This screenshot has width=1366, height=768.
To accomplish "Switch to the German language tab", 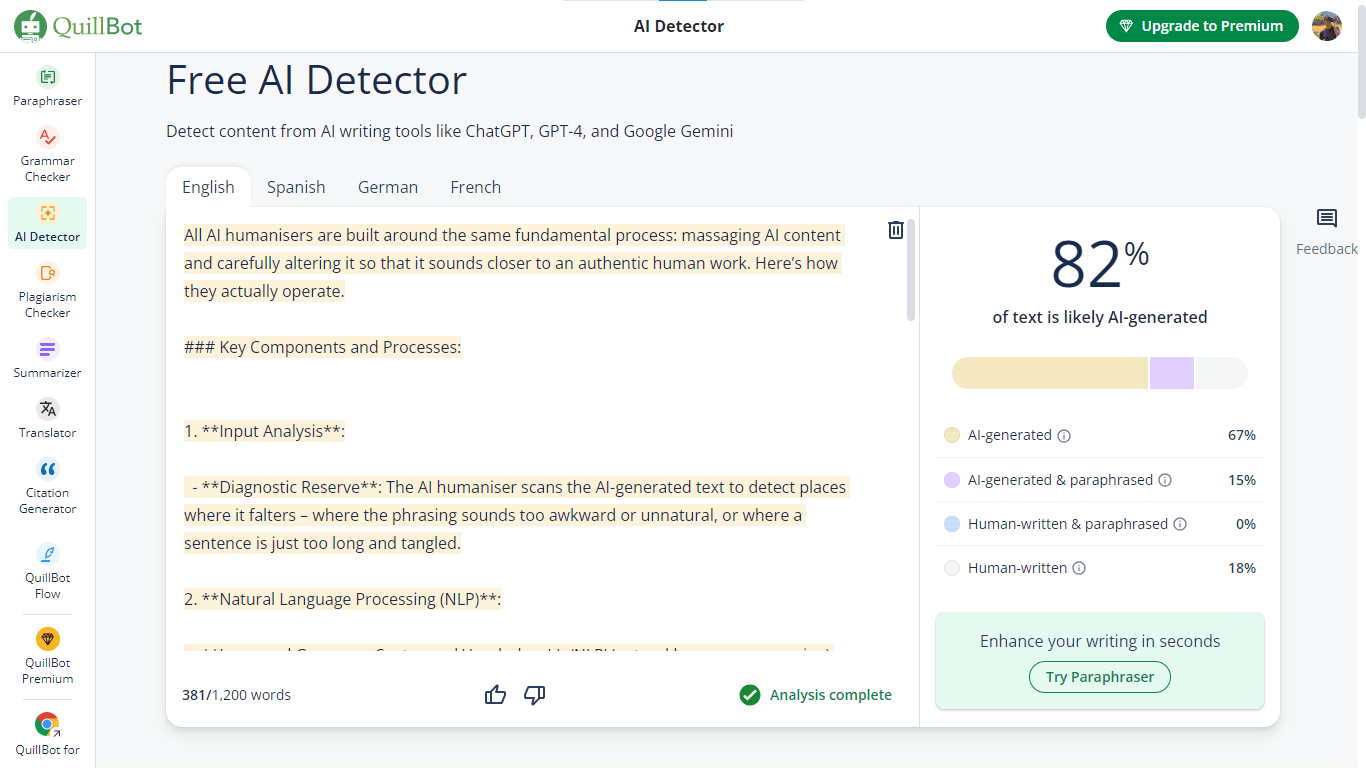I will tap(388, 187).
